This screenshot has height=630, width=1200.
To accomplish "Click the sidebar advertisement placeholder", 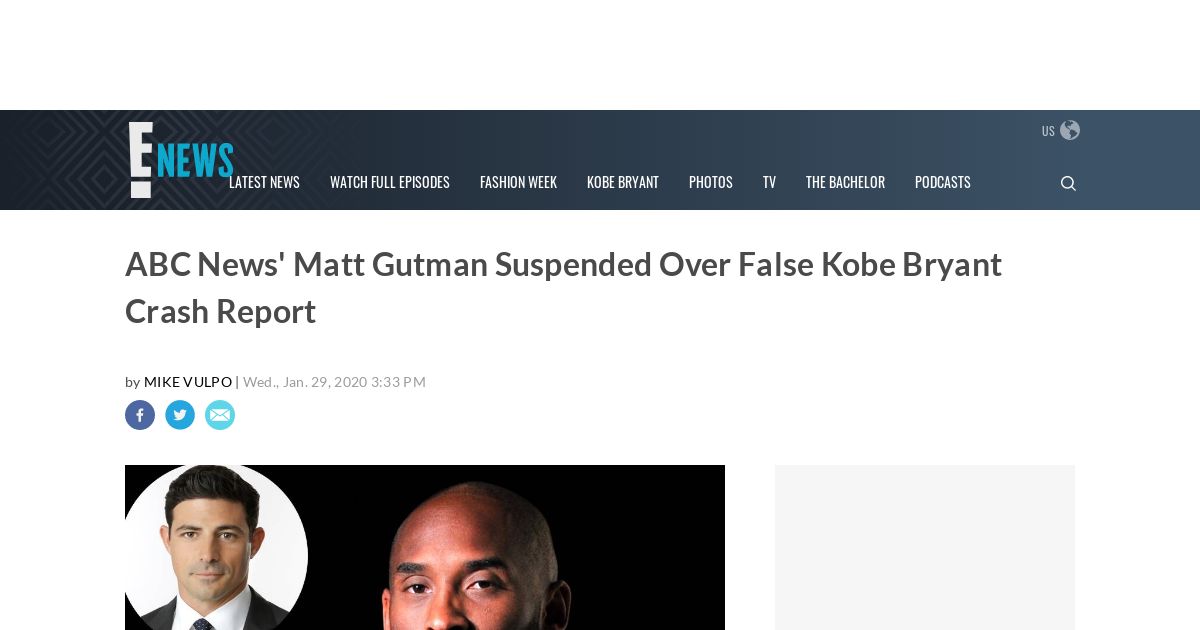I will coord(925,547).
